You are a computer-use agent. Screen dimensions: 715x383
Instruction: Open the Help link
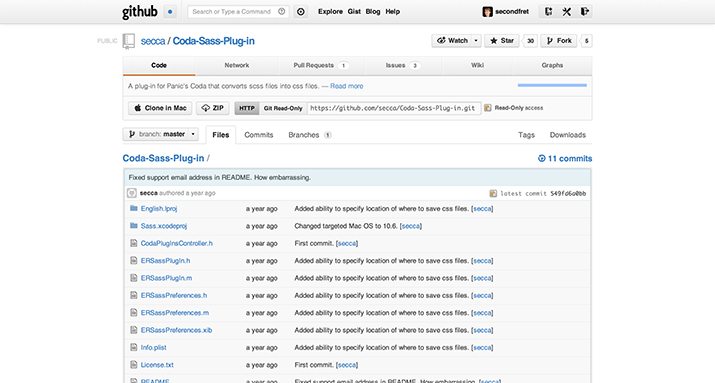pyautogui.click(x=393, y=12)
